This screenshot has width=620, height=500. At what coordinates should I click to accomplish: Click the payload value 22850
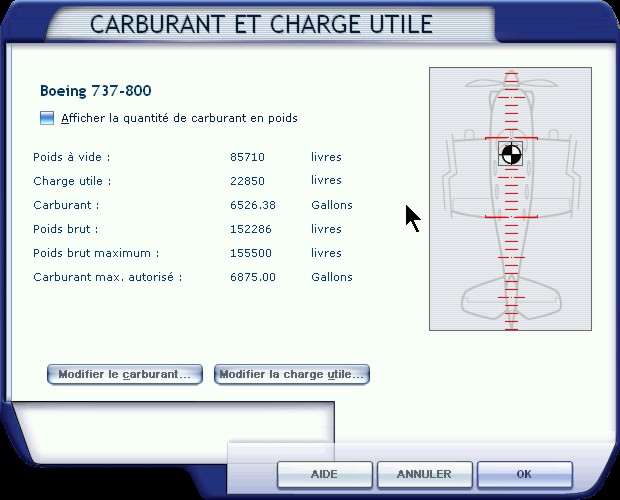(x=248, y=181)
